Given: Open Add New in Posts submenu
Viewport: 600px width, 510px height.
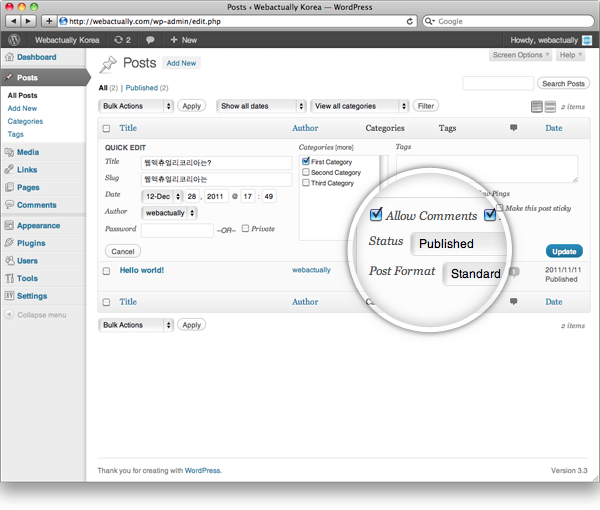Looking at the screenshot, I should (22, 108).
